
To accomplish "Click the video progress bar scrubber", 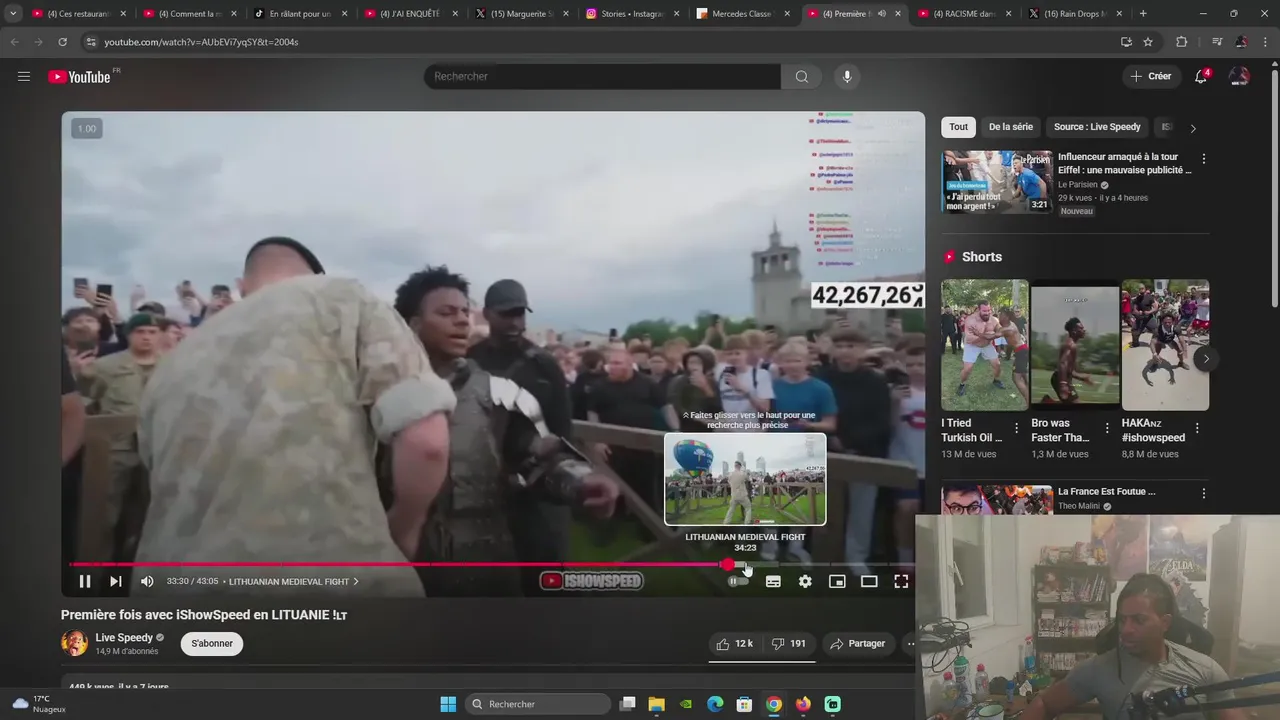I will point(727,565).
